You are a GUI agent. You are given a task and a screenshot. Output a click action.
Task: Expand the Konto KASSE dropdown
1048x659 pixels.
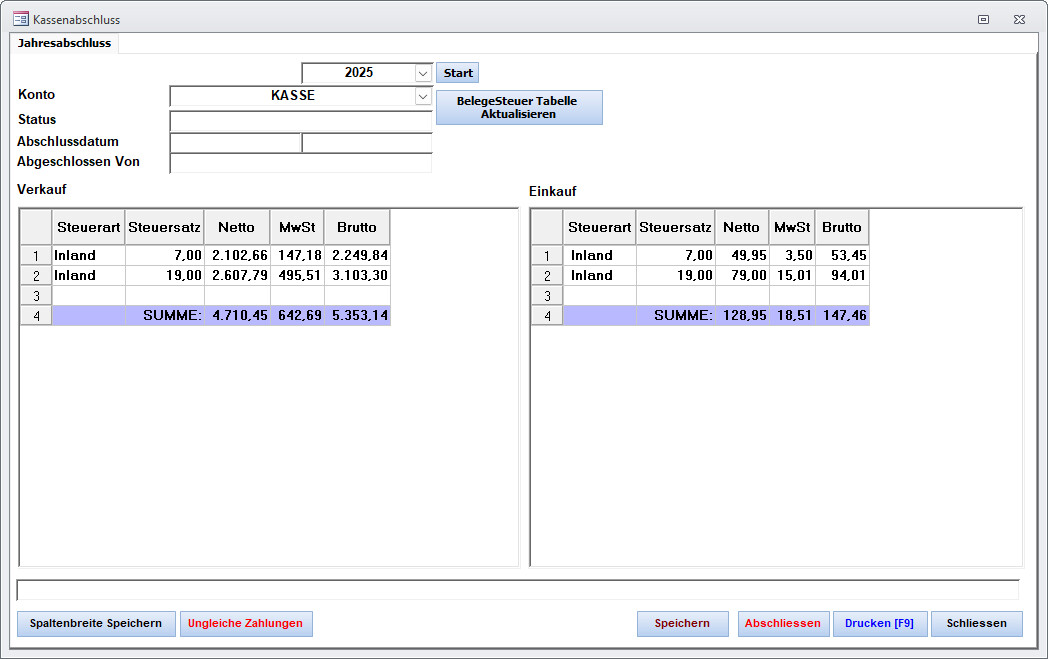pos(422,96)
